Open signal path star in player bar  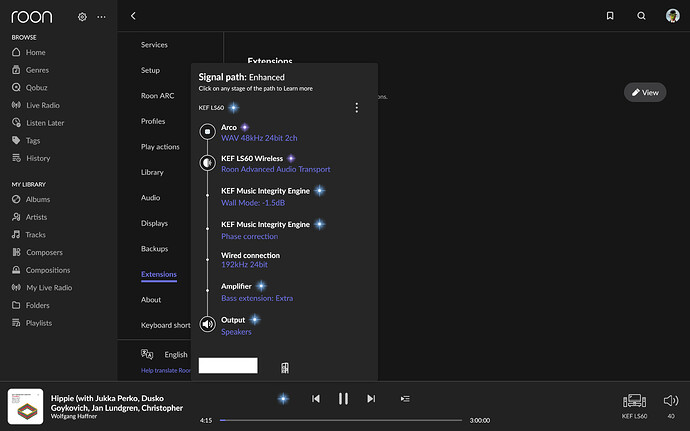pyautogui.click(x=283, y=399)
